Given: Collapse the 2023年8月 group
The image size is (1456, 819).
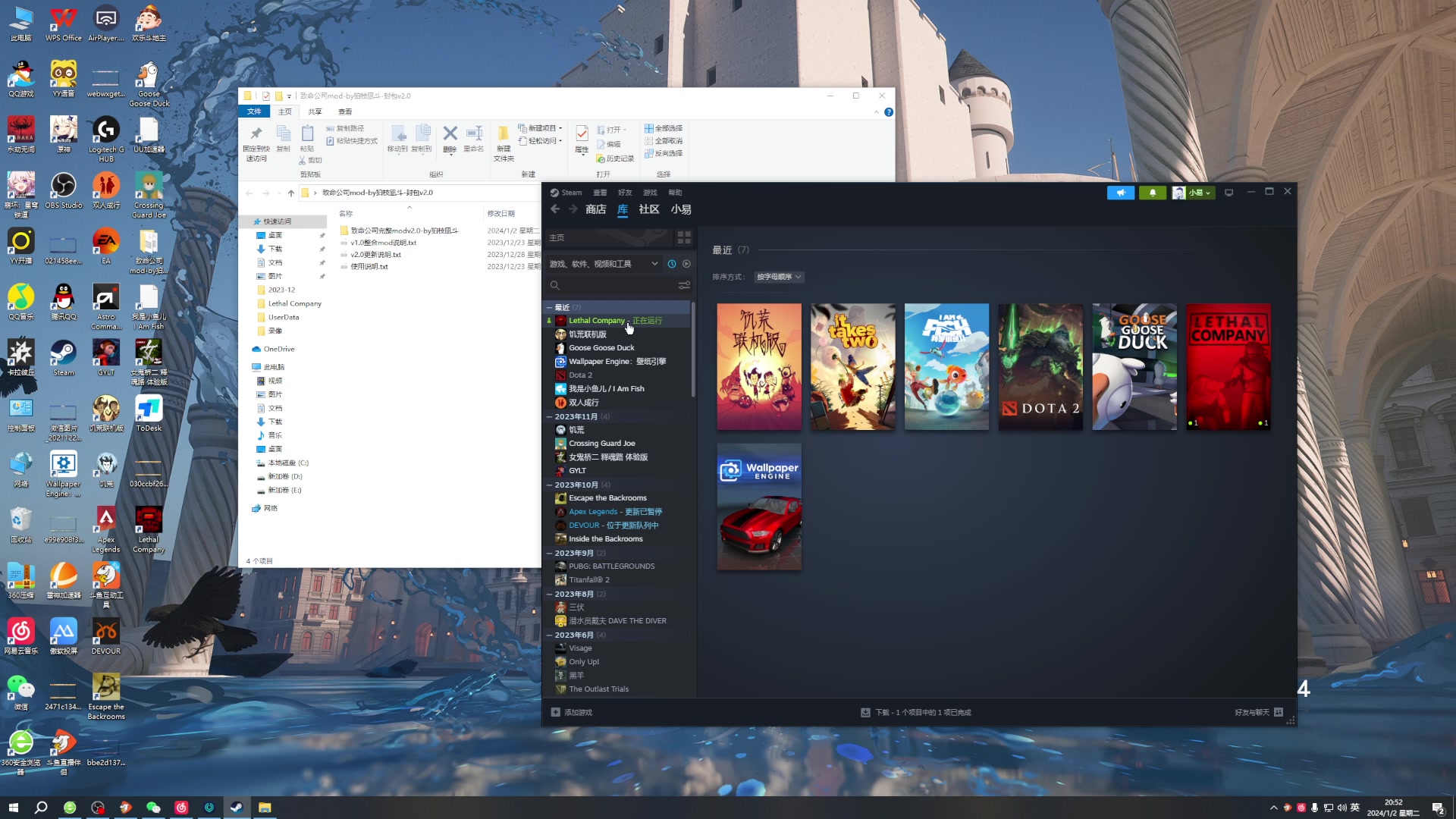Looking at the screenshot, I should [x=549, y=594].
